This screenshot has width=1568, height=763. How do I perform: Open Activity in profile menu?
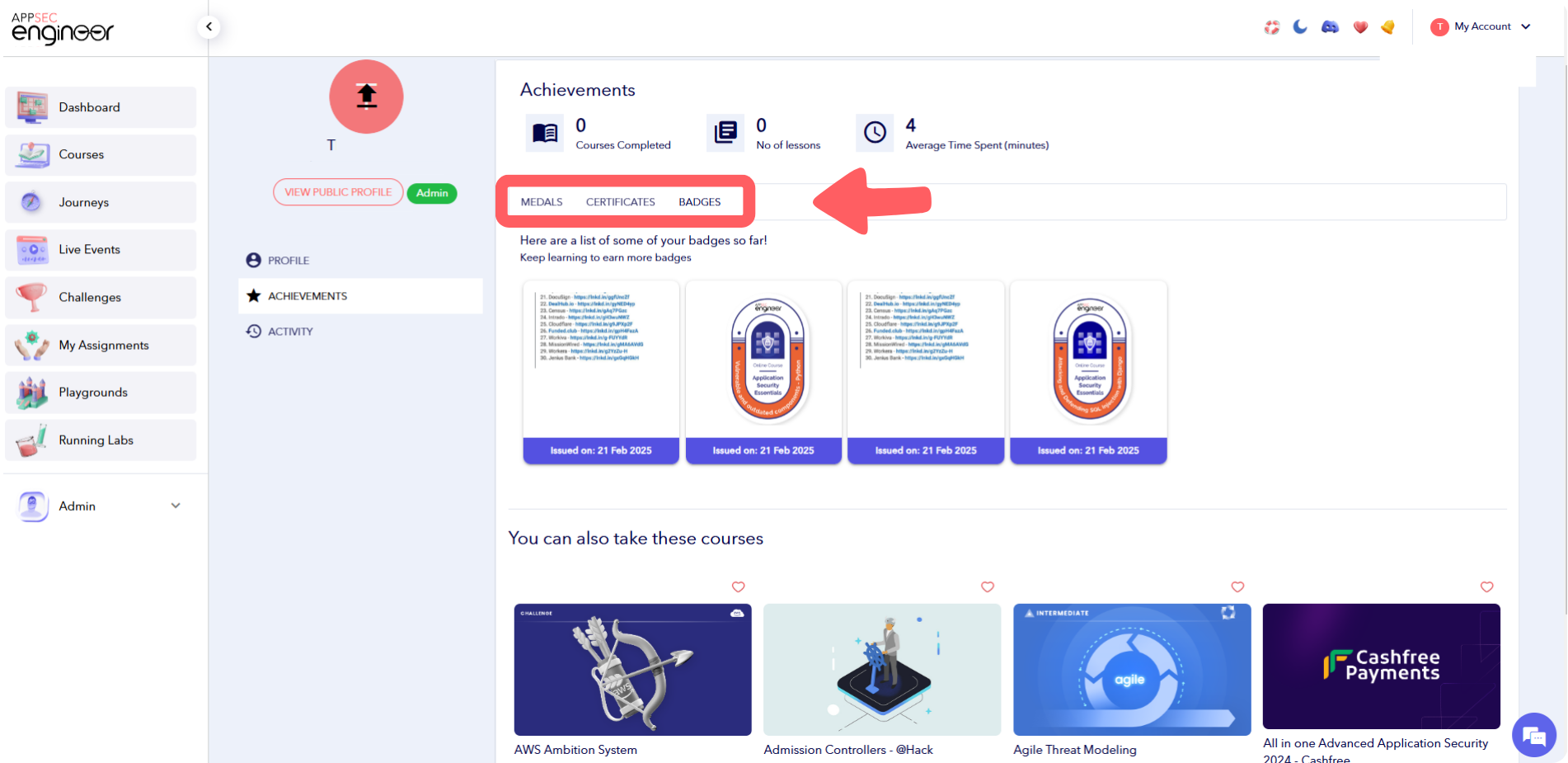pyautogui.click(x=290, y=332)
